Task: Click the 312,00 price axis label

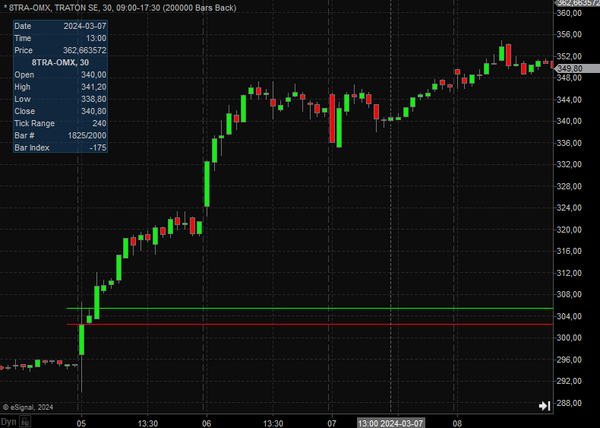Action: tap(570, 273)
